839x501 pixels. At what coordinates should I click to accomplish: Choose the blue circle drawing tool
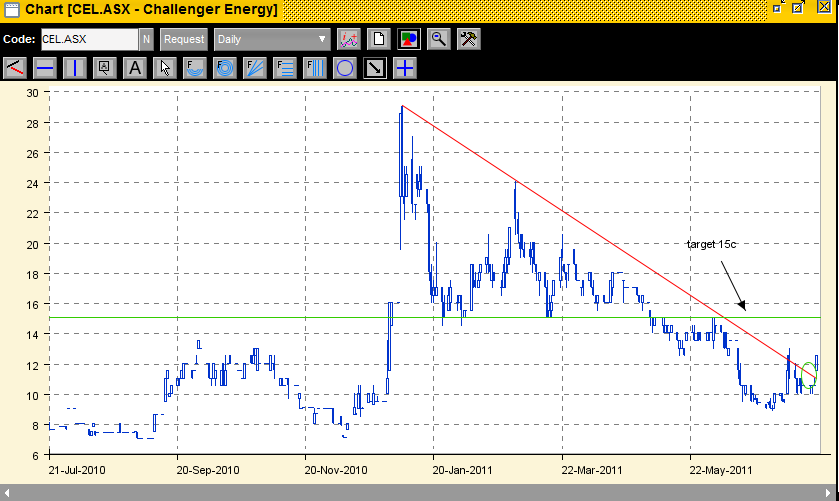click(x=345, y=68)
